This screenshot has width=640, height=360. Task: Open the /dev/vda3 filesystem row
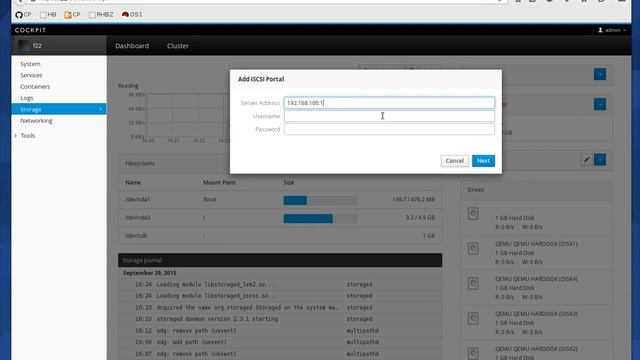280,218
